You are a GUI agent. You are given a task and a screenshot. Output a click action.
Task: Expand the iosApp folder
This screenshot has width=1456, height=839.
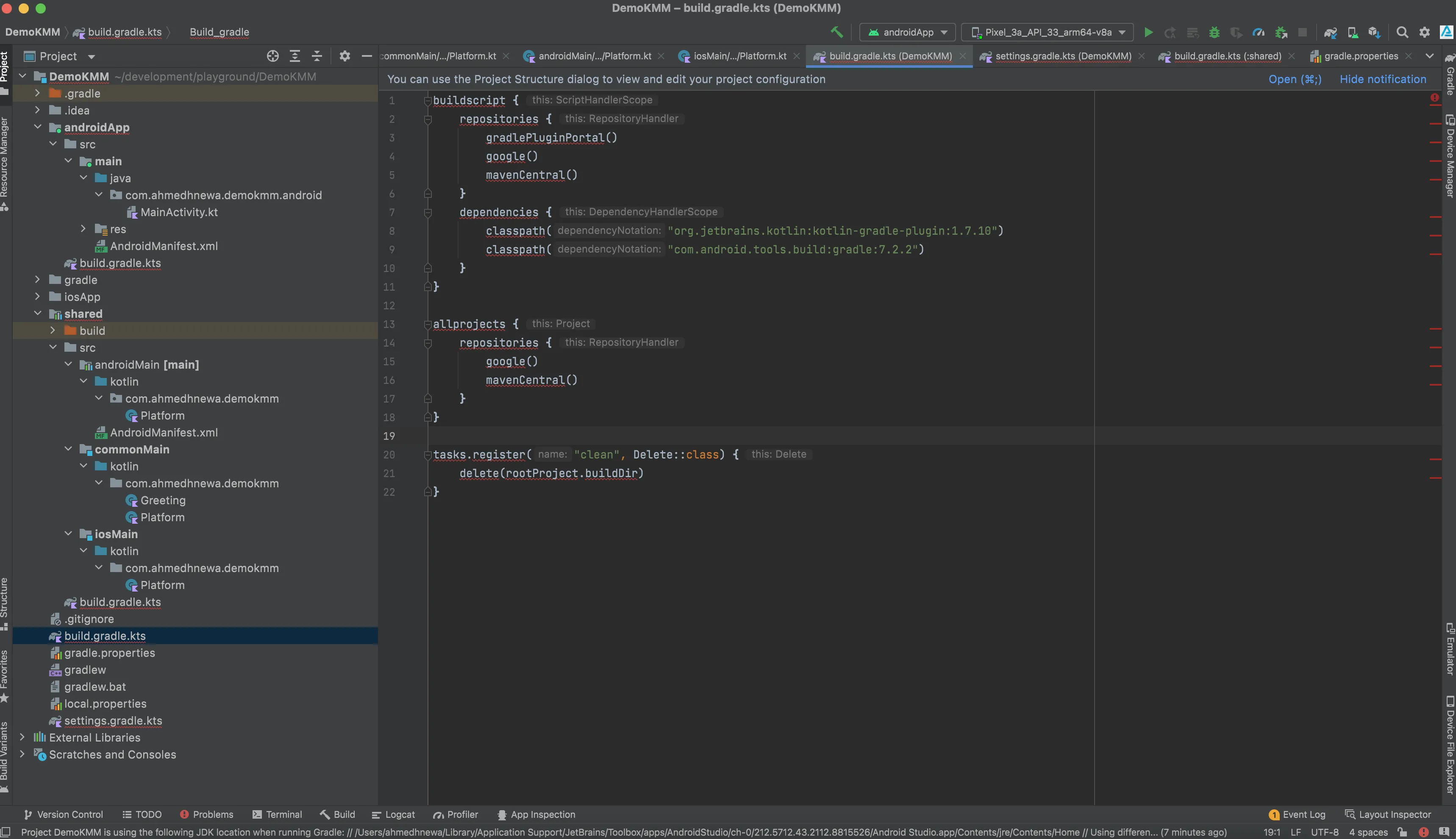pyautogui.click(x=37, y=296)
